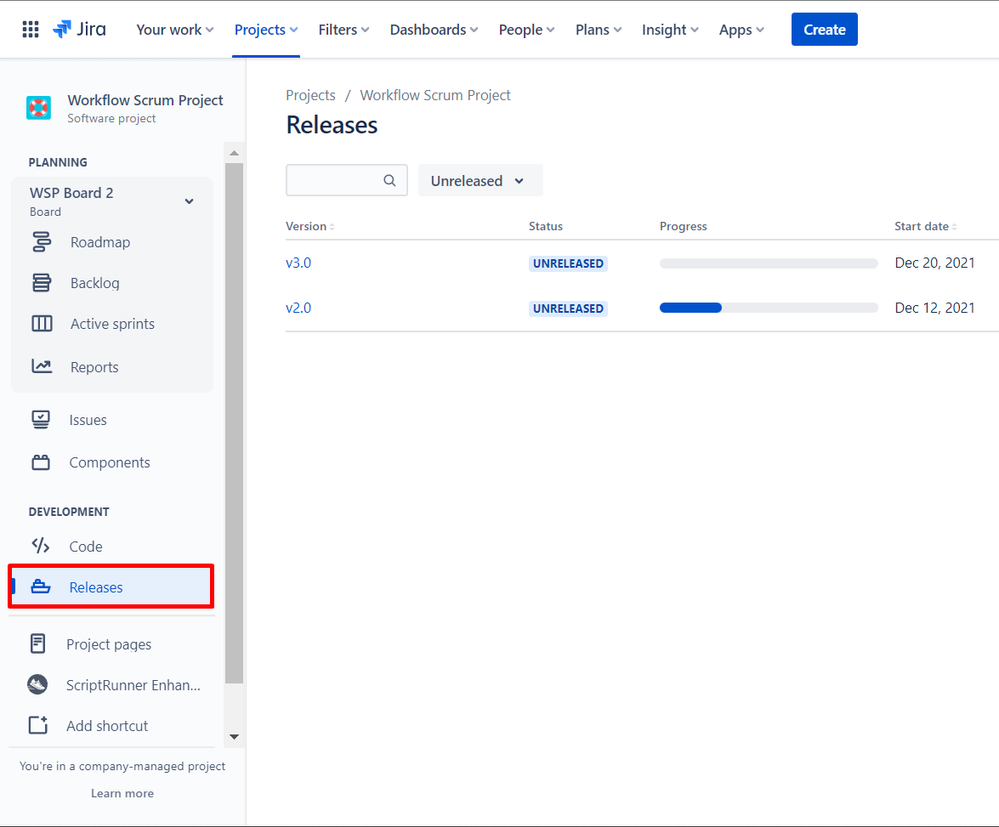Screen dimensions: 999x827
Task: Open the Roadmap icon in sidebar
Action: (41, 242)
